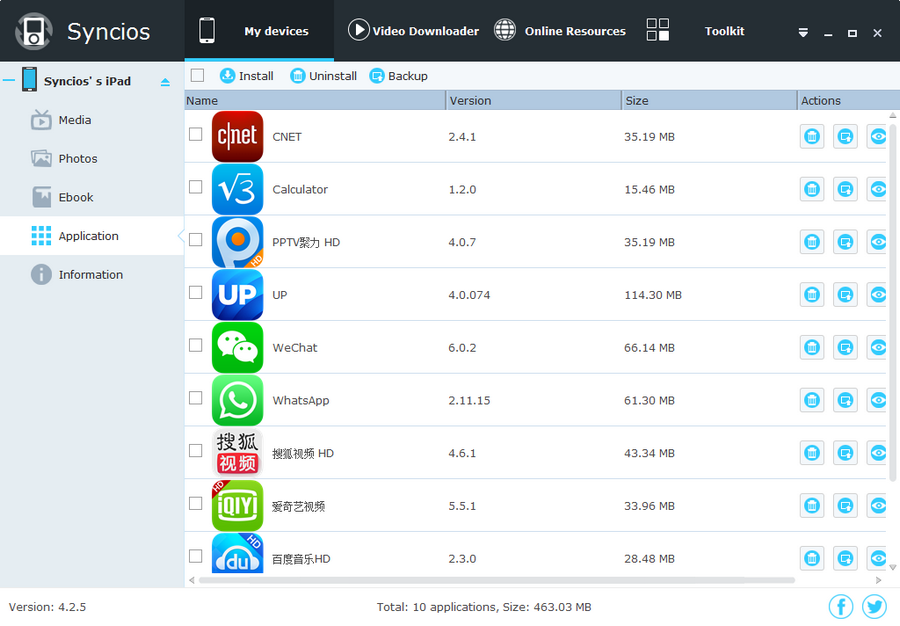Viewport: 900px width, 626px height.
Task: Select the 爱奇艺视频 checkbox
Action: (196, 504)
